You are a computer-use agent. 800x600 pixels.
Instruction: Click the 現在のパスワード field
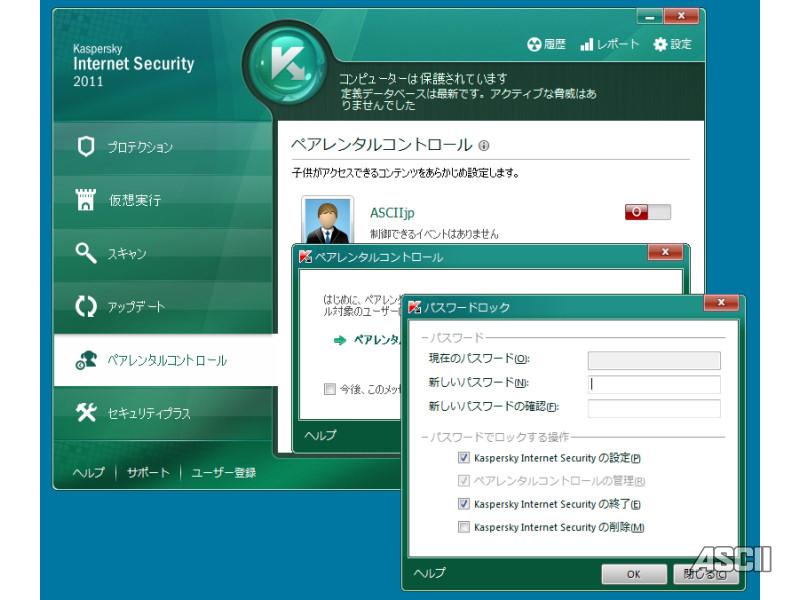654,360
